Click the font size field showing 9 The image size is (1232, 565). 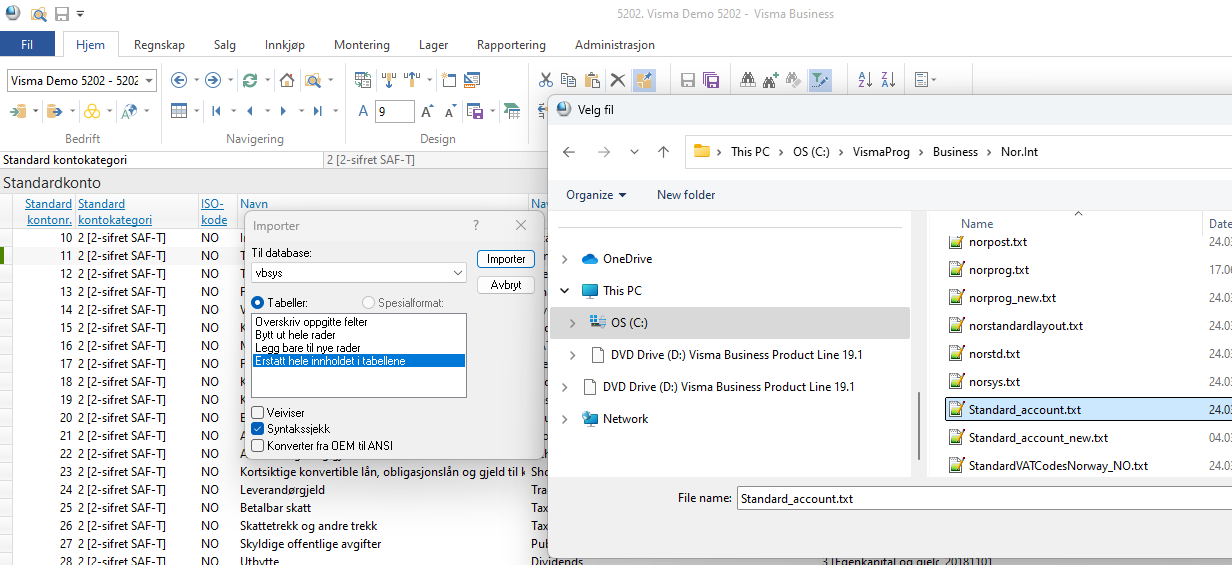tap(394, 111)
